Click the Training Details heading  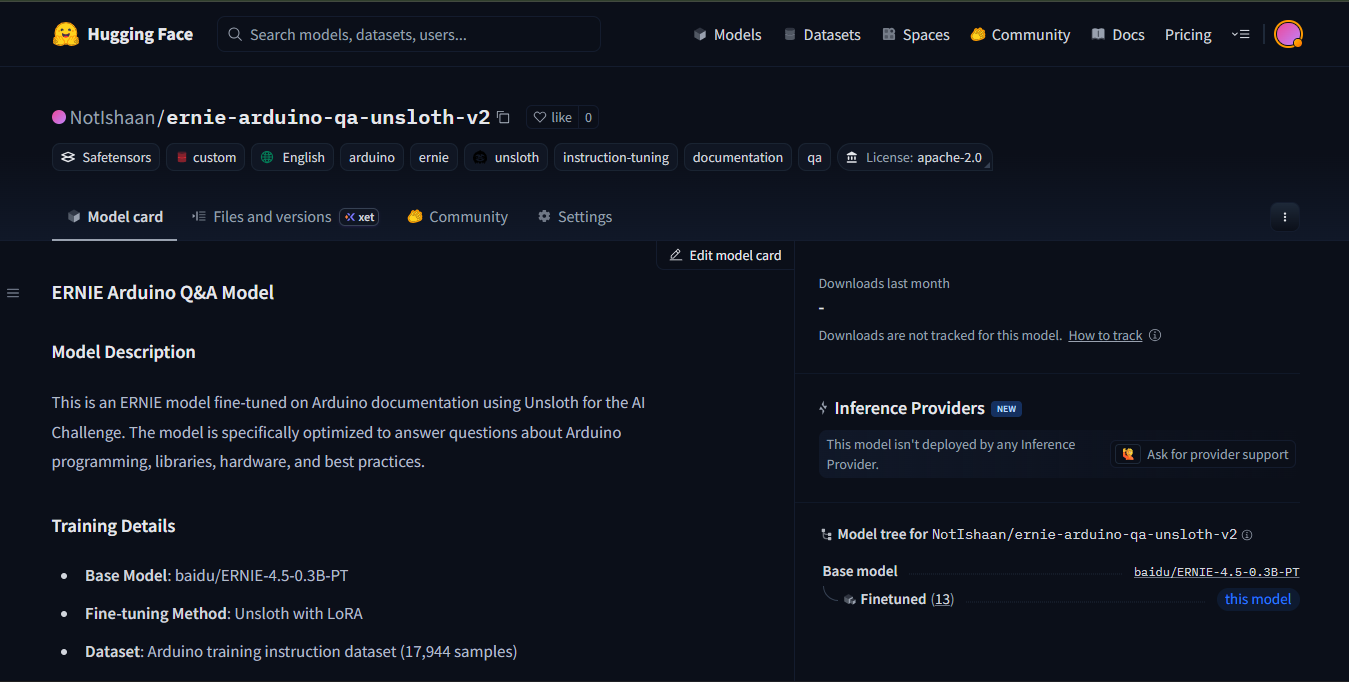(x=114, y=526)
